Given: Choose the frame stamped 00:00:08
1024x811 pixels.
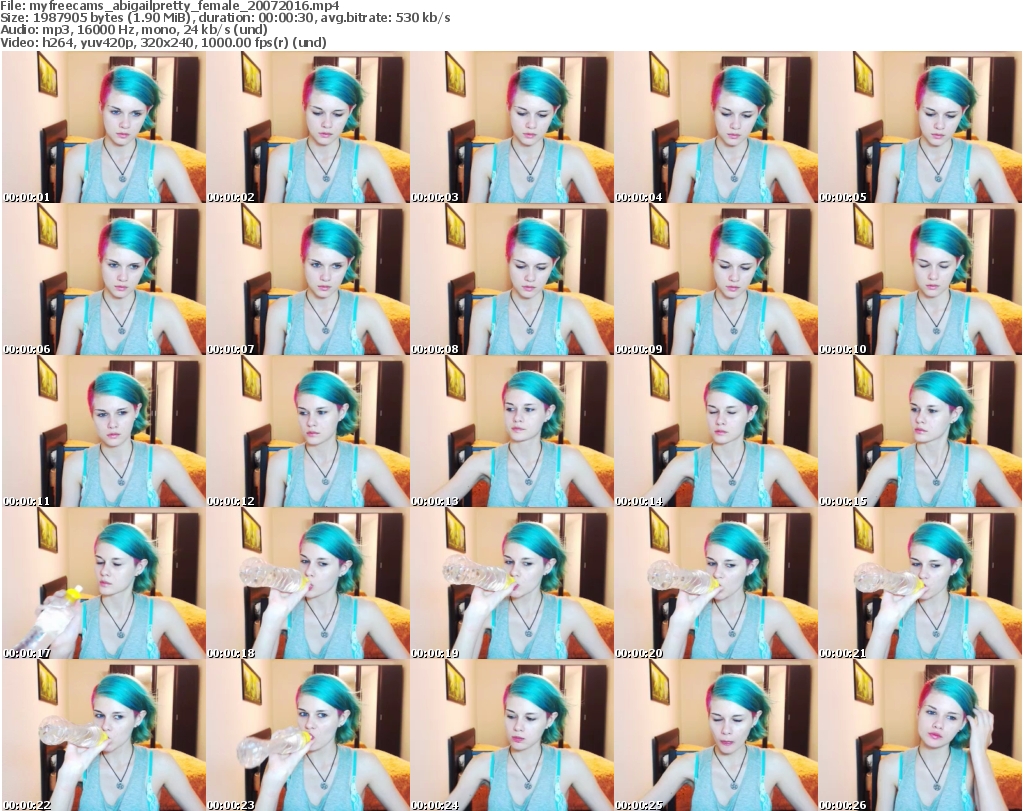Looking at the screenshot, I should [512, 279].
